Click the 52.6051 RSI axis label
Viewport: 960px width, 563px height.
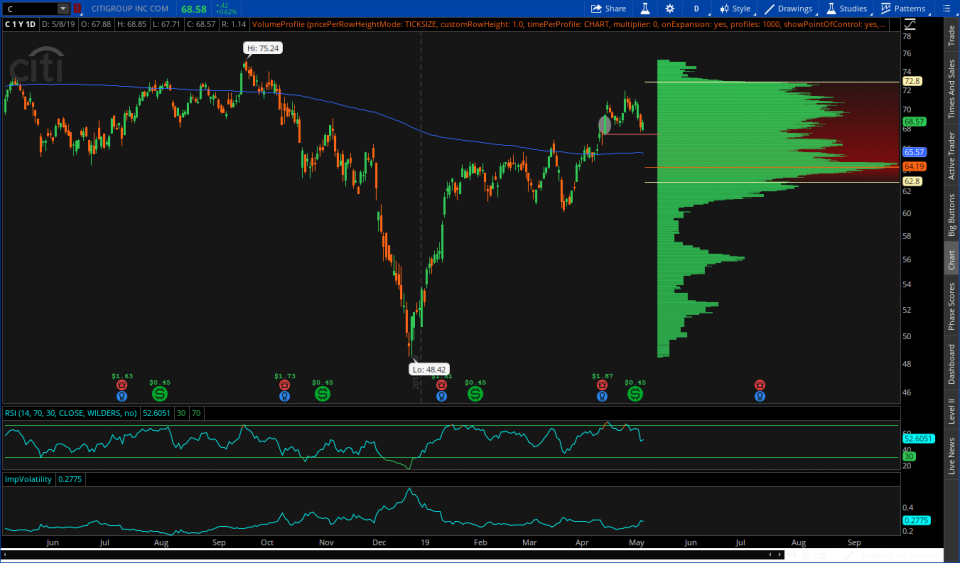(x=918, y=439)
